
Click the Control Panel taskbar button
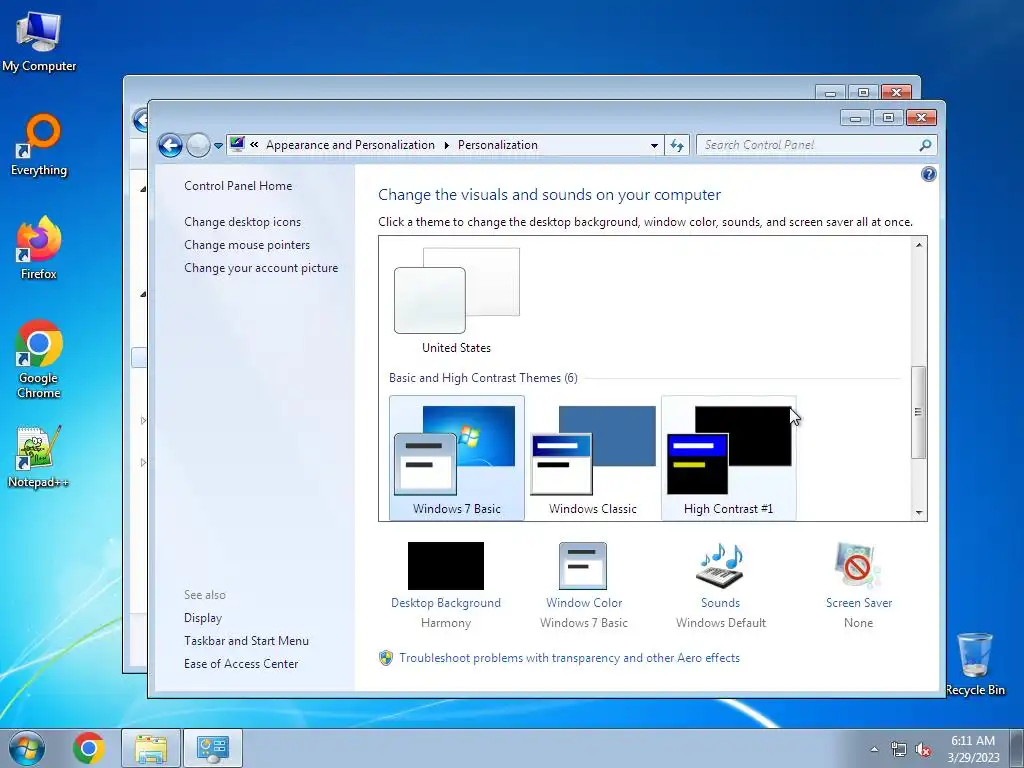point(213,748)
